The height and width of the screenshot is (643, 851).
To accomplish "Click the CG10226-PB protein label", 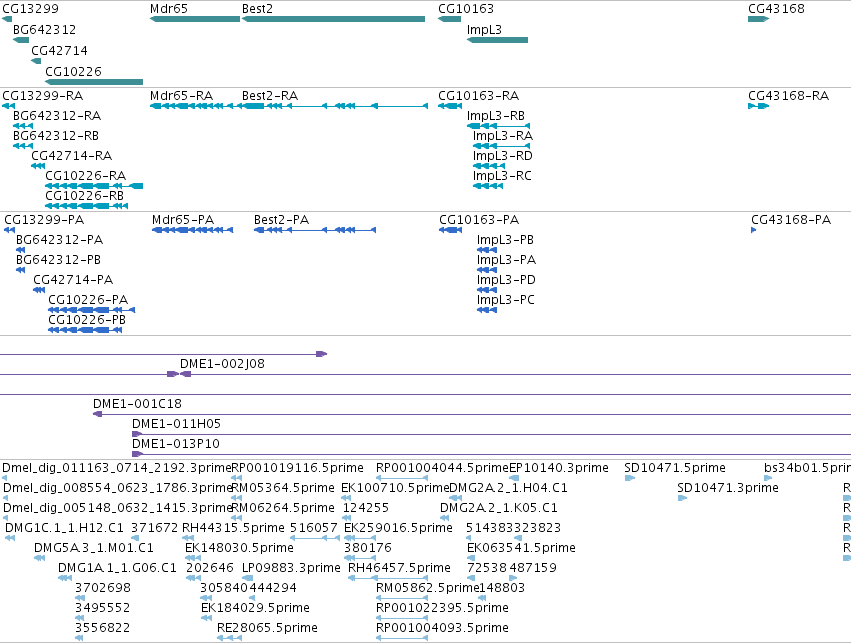I will click(x=87, y=320).
